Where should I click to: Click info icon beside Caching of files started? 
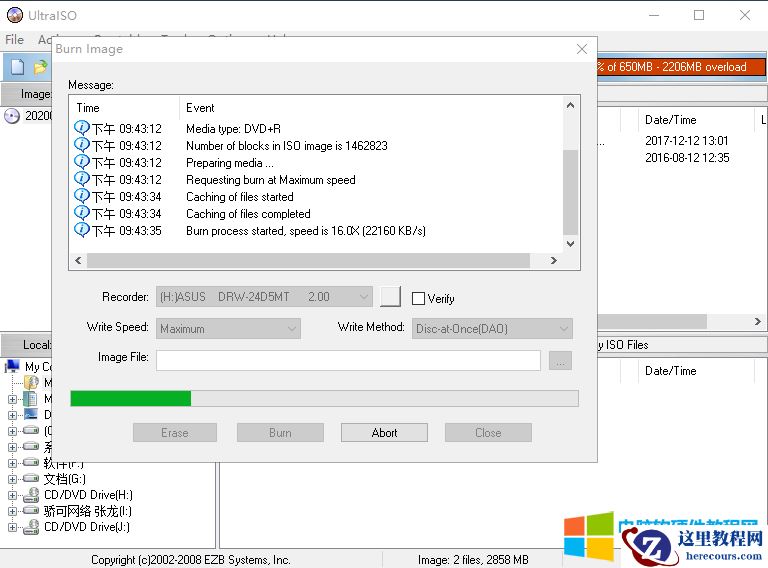[x=82, y=196]
